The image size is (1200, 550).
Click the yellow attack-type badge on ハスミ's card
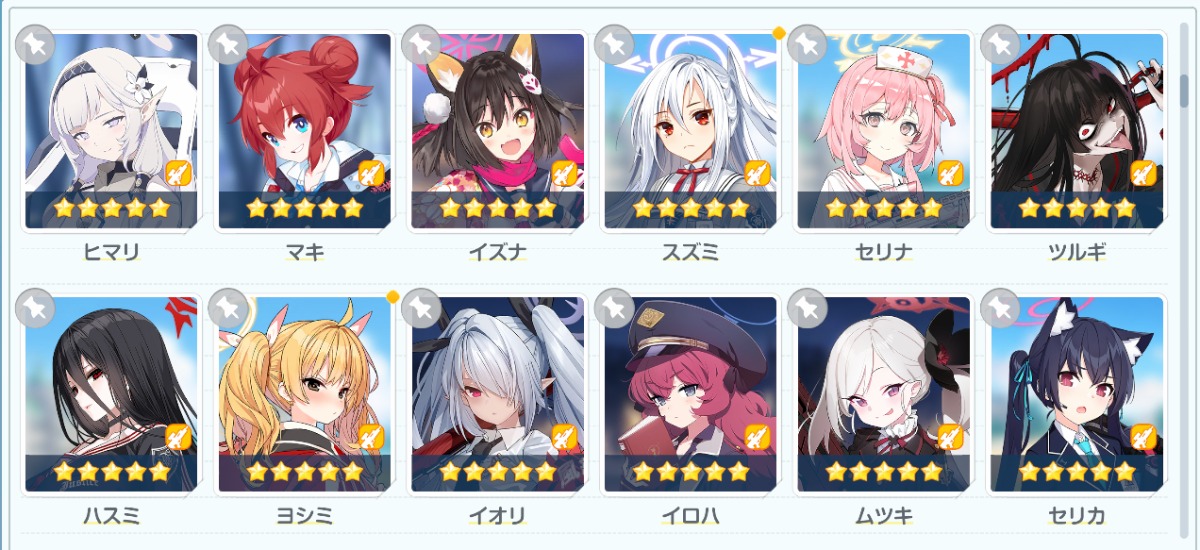coord(178,437)
